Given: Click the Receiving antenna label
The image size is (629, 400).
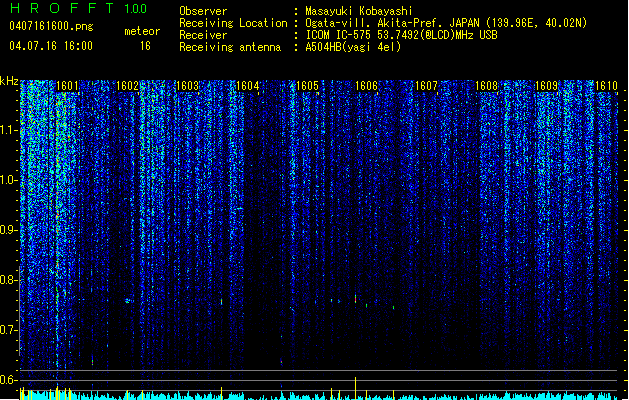Looking at the screenshot, I should (x=230, y=47).
